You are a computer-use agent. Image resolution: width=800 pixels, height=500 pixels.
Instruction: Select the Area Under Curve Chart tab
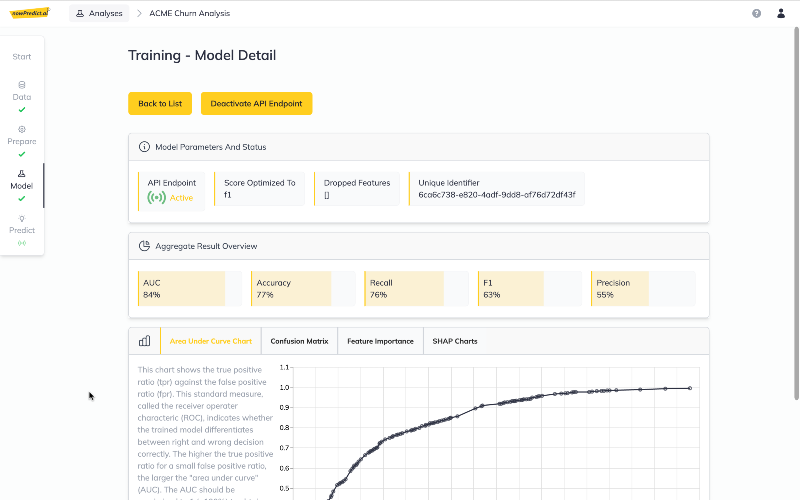[x=211, y=341]
